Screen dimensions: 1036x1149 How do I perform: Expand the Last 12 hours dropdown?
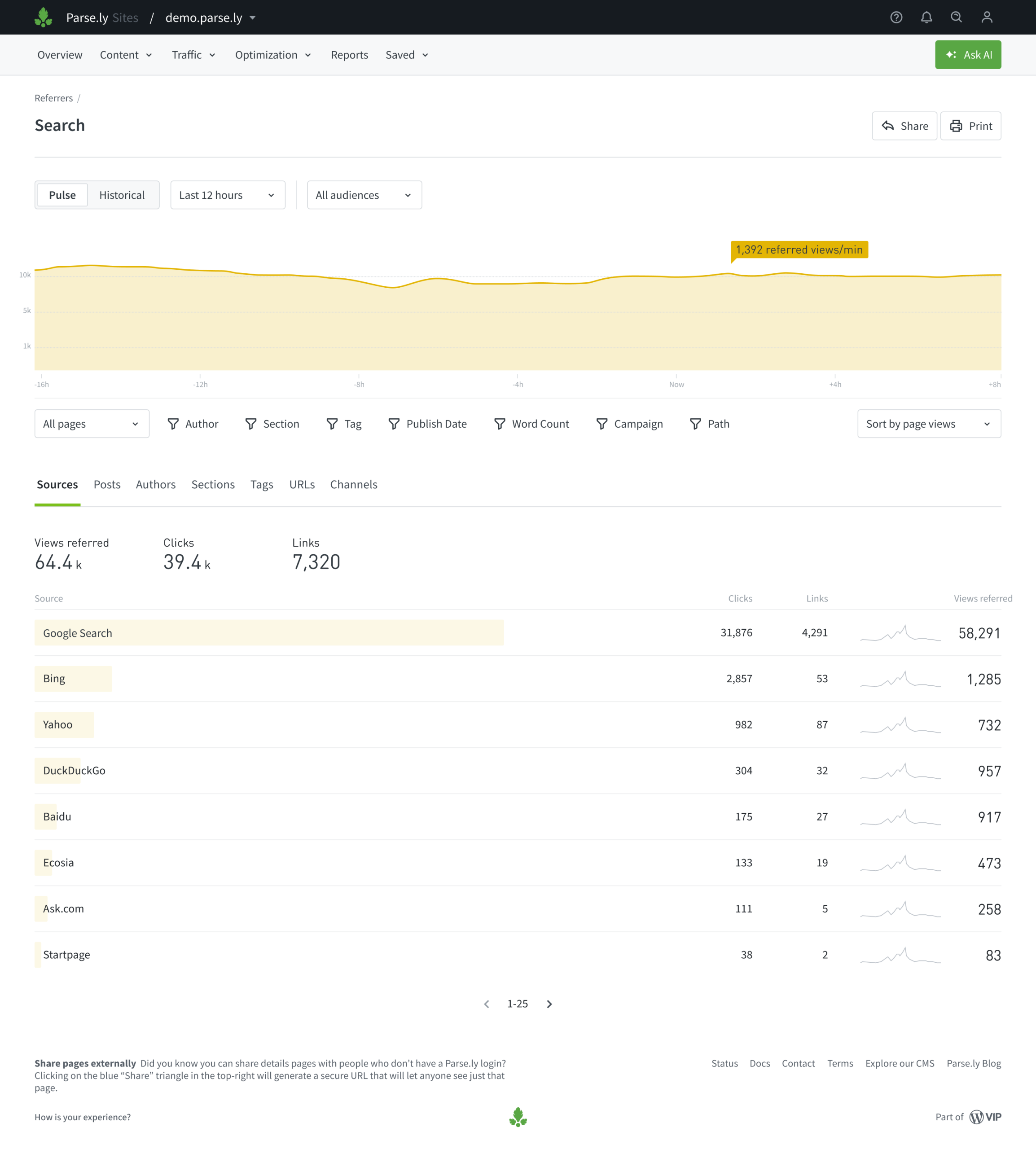(x=228, y=195)
